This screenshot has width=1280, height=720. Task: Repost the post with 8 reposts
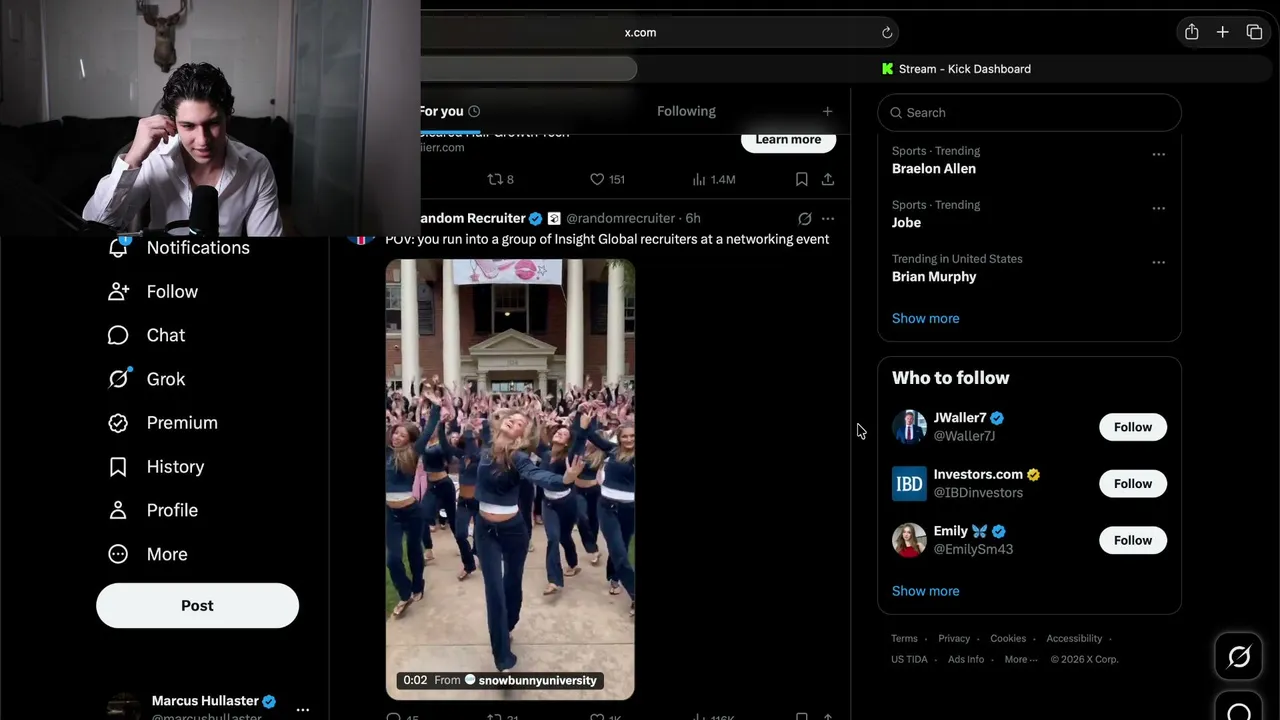click(x=500, y=179)
